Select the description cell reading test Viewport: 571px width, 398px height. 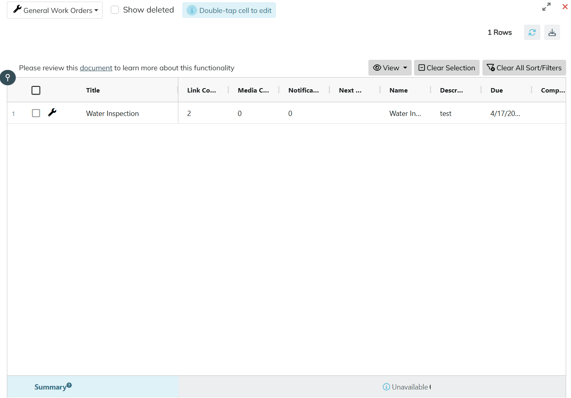click(445, 114)
